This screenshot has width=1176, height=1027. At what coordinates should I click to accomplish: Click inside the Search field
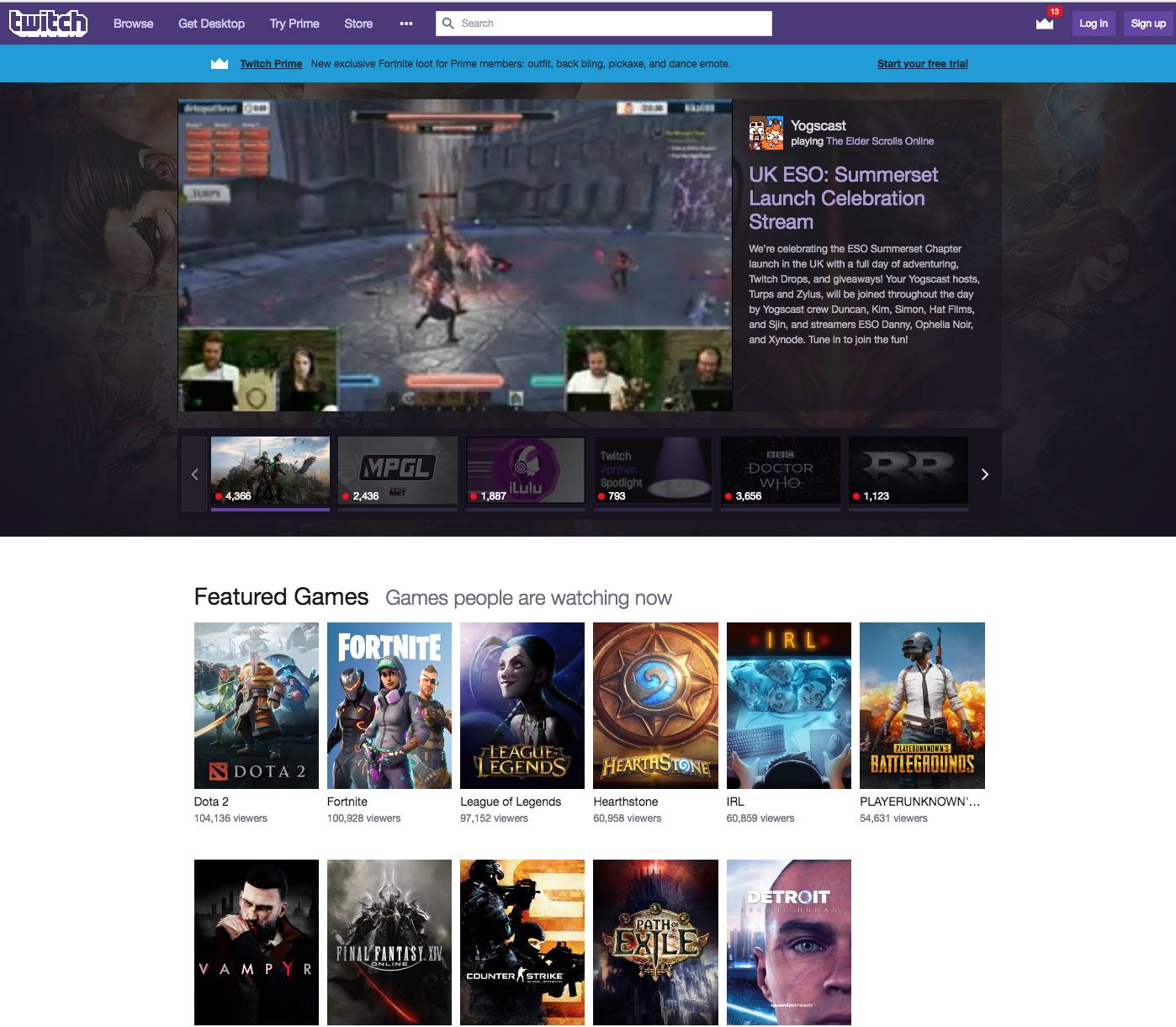click(x=612, y=24)
